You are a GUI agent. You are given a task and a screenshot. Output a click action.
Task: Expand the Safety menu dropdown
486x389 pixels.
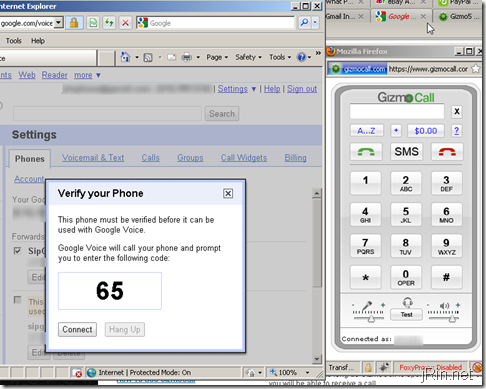coord(248,57)
